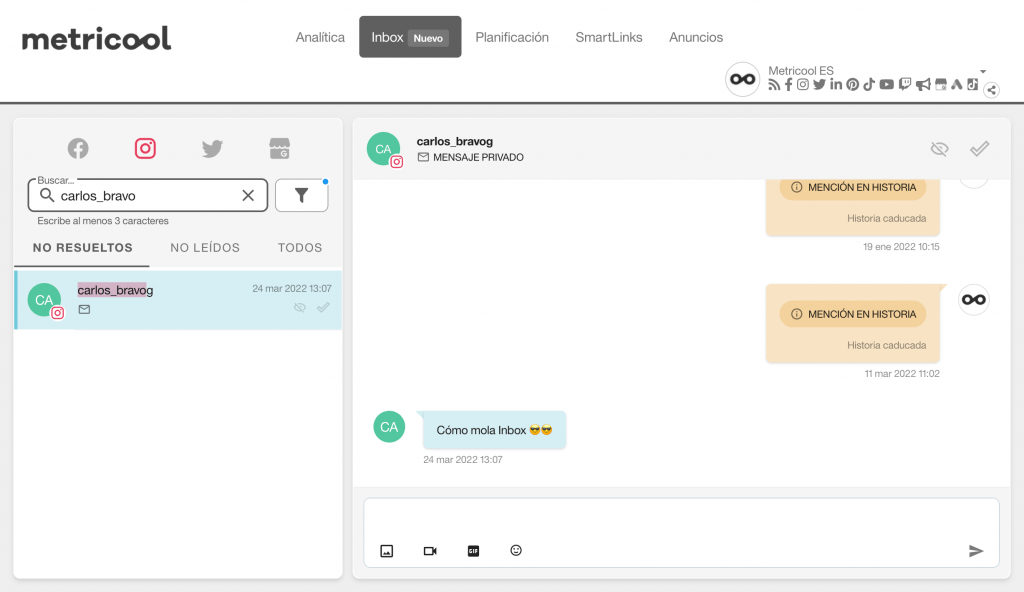The image size is (1024, 592).
Task: Attach a video to the reply
Action: click(430, 551)
